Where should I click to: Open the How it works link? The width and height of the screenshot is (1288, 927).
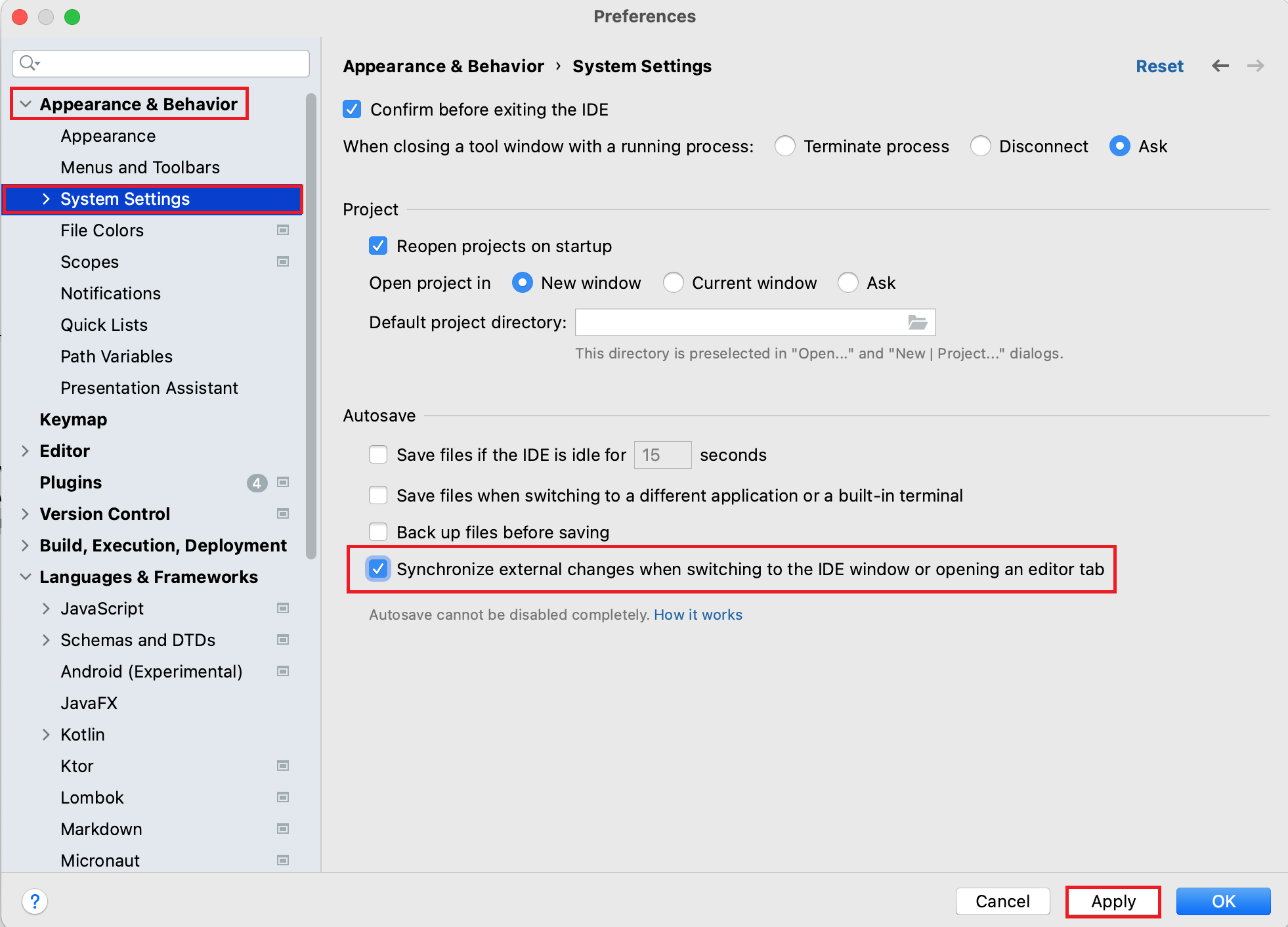tap(698, 614)
